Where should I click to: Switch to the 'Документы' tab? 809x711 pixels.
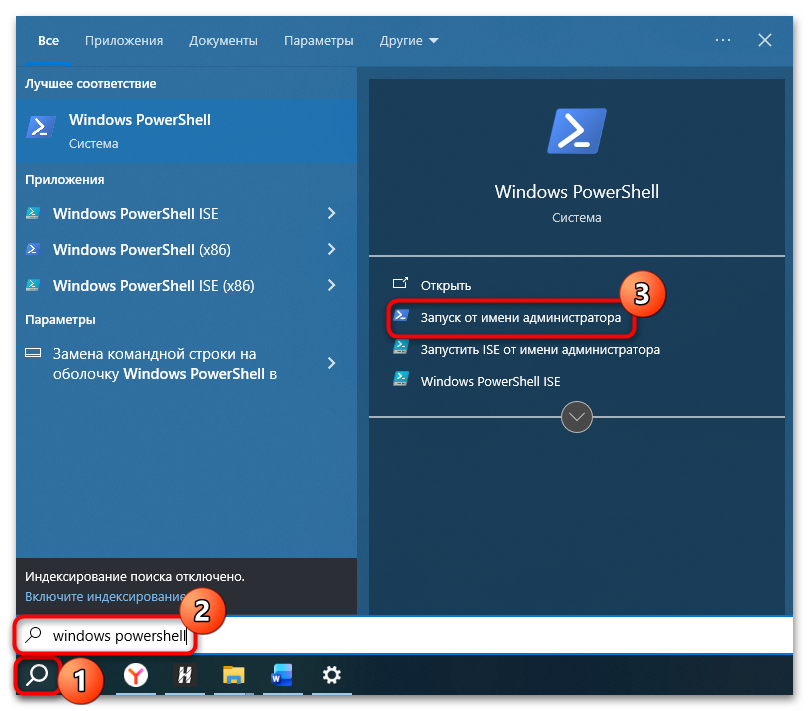point(223,41)
